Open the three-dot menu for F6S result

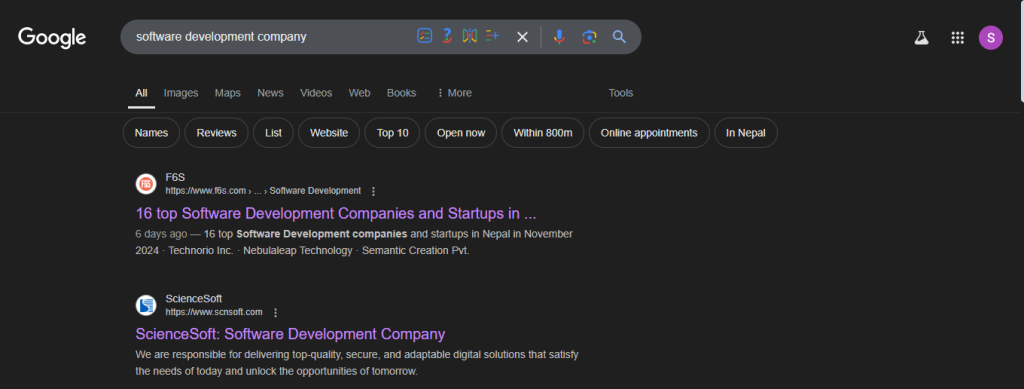click(374, 191)
